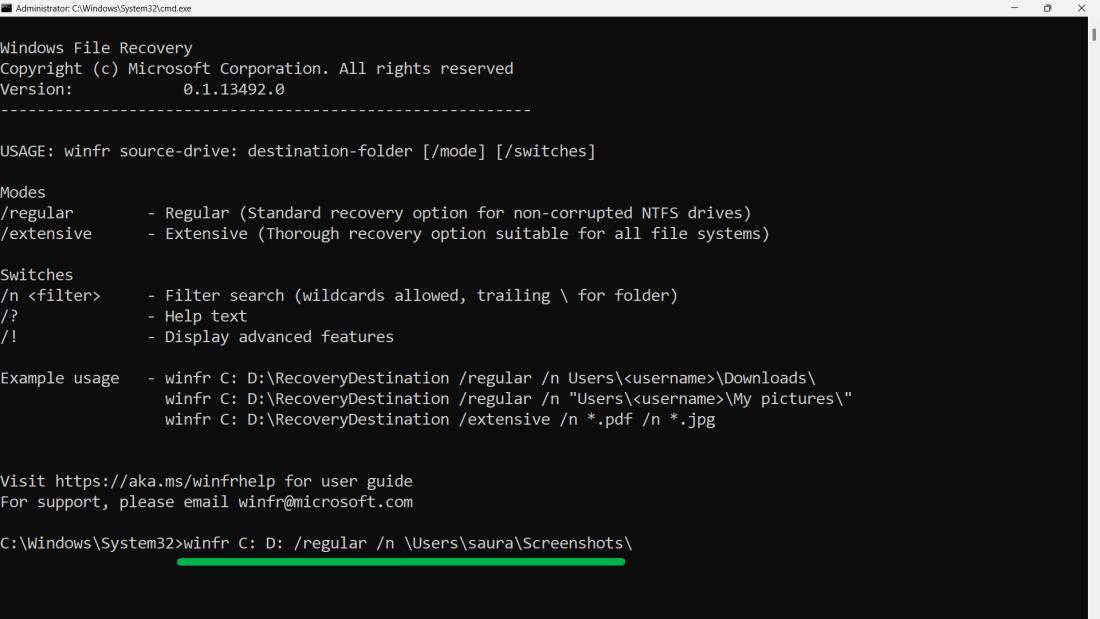Click the 'C:\Windows\System32>' prompt text
The height and width of the screenshot is (619, 1100).
(x=91, y=544)
